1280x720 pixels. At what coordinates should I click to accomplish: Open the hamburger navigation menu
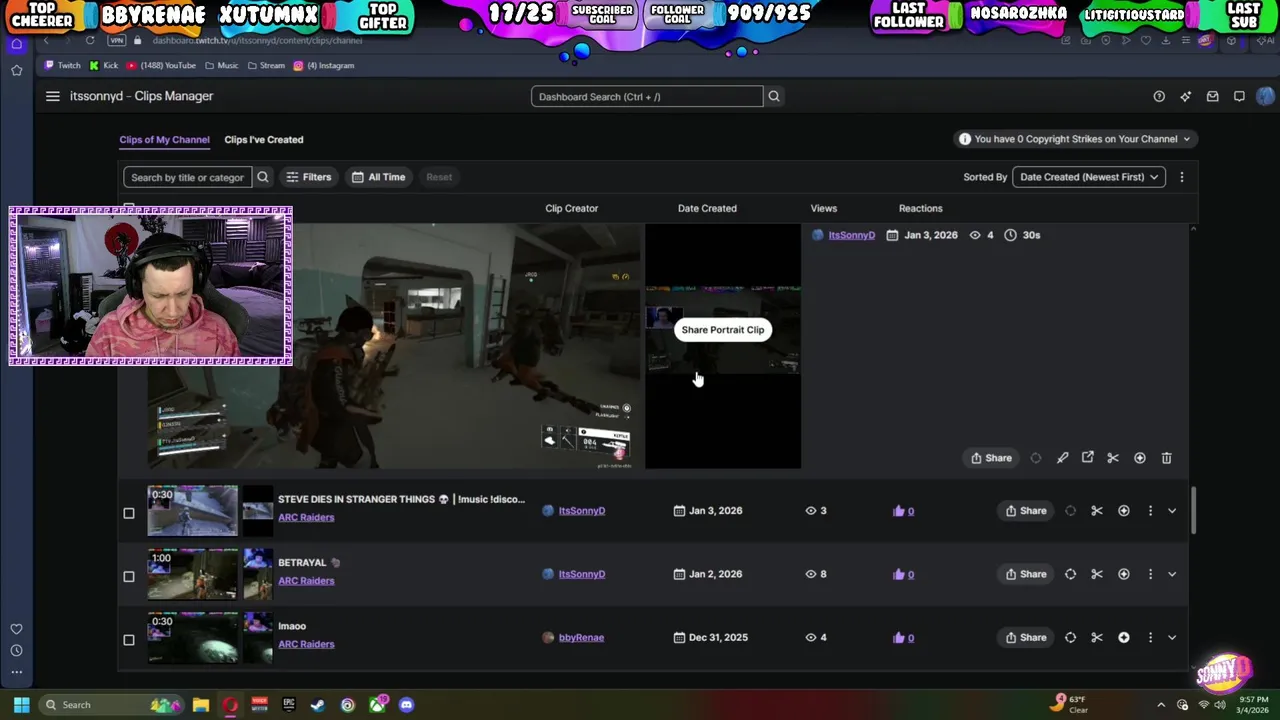52,96
